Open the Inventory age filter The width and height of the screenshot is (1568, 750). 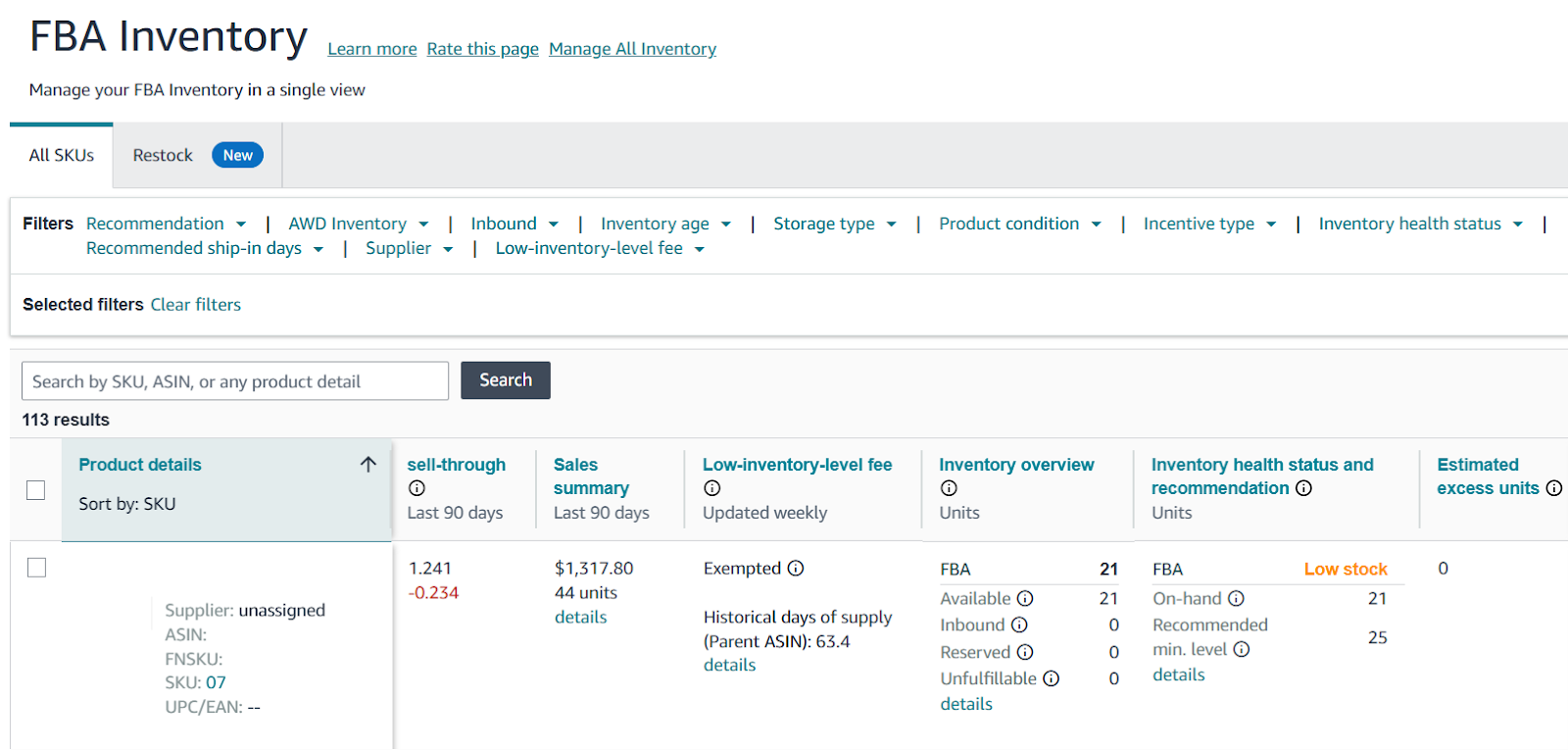tap(666, 225)
